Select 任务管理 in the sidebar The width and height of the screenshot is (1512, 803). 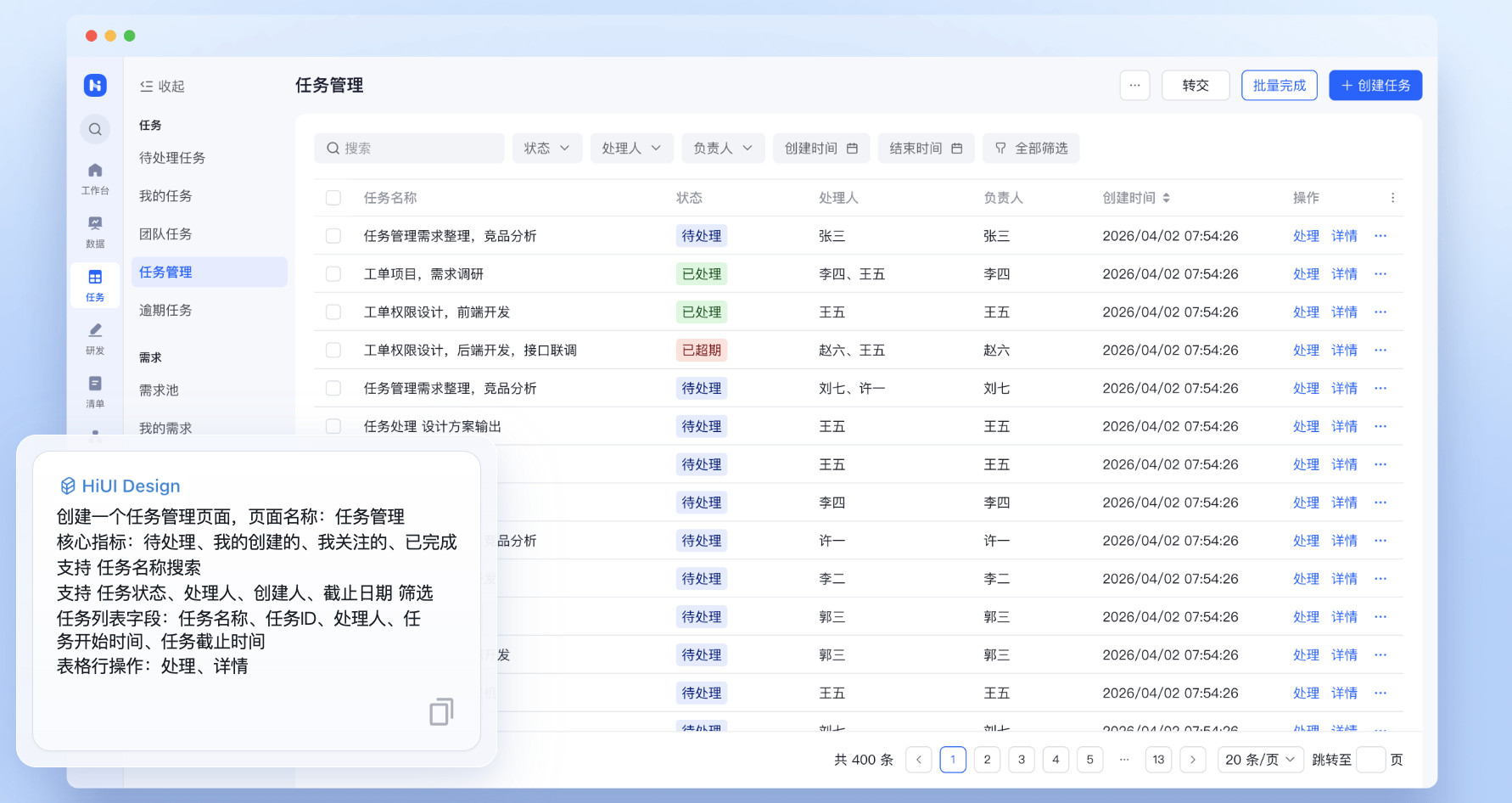tap(209, 272)
